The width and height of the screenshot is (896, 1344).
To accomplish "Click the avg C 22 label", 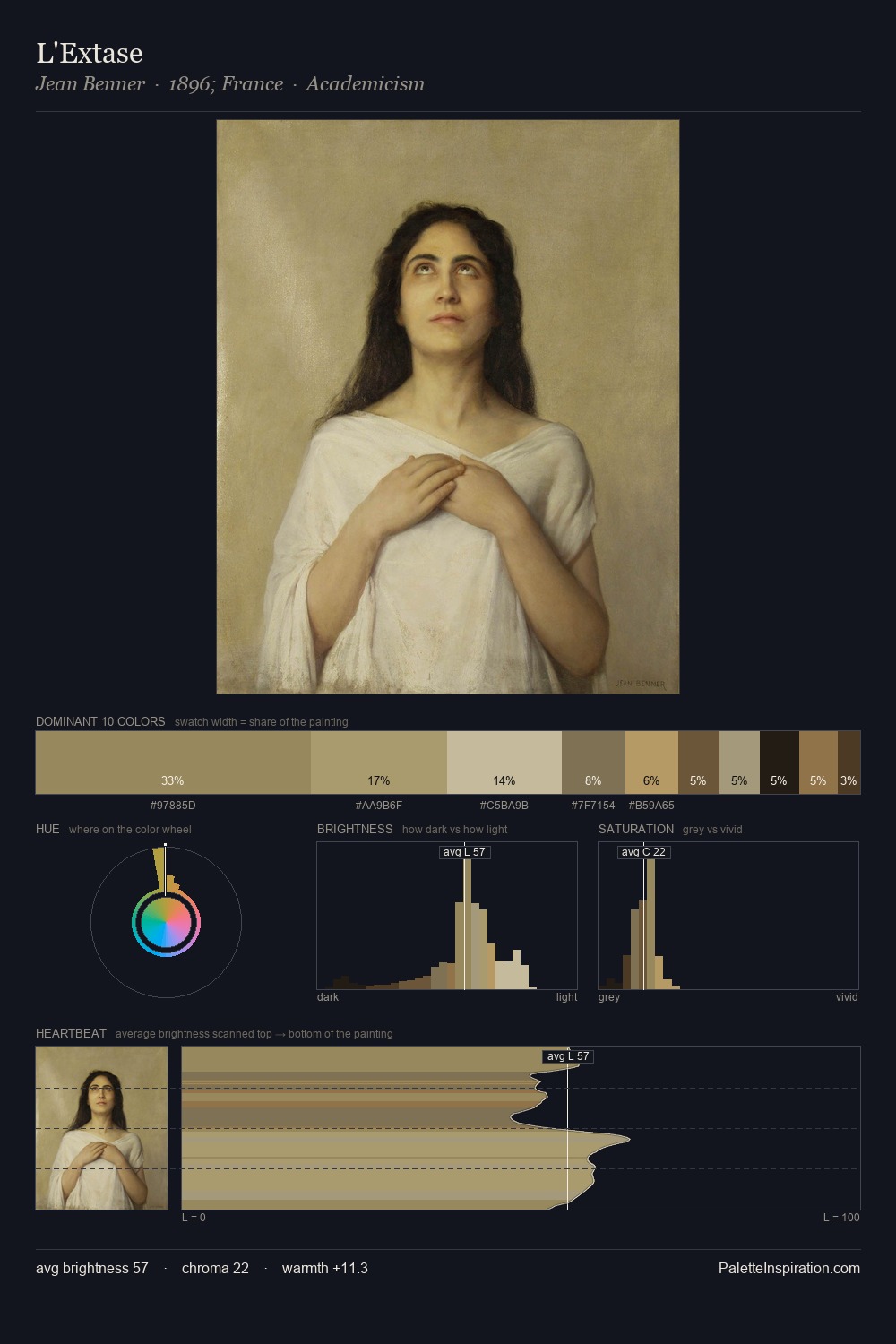I will (644, 852).
